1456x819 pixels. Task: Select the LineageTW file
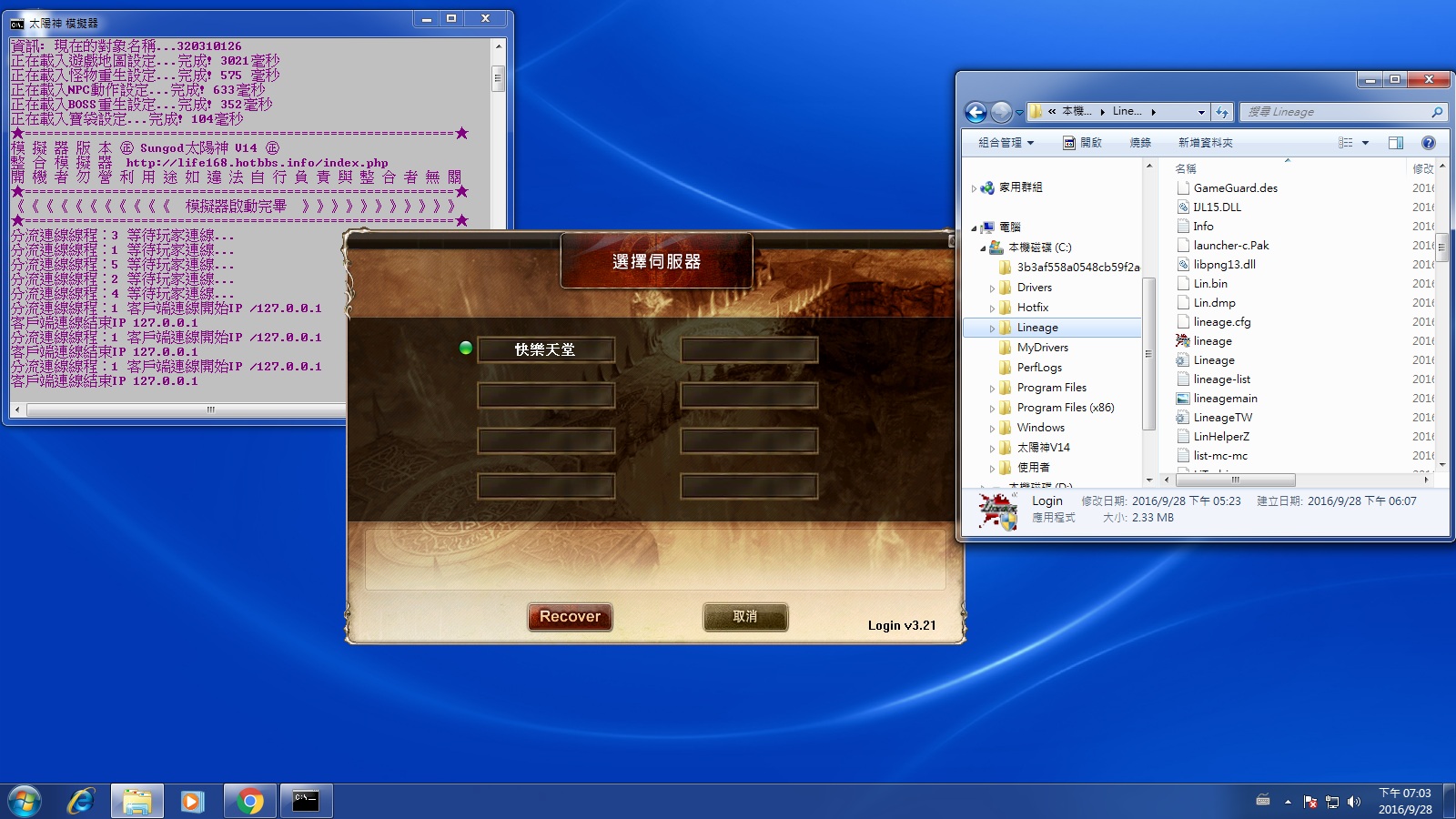coord(1222,417)
